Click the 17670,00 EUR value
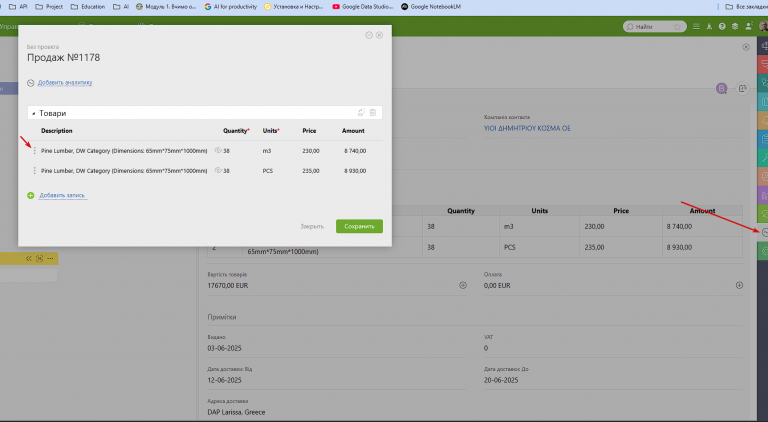 [228, 285]
